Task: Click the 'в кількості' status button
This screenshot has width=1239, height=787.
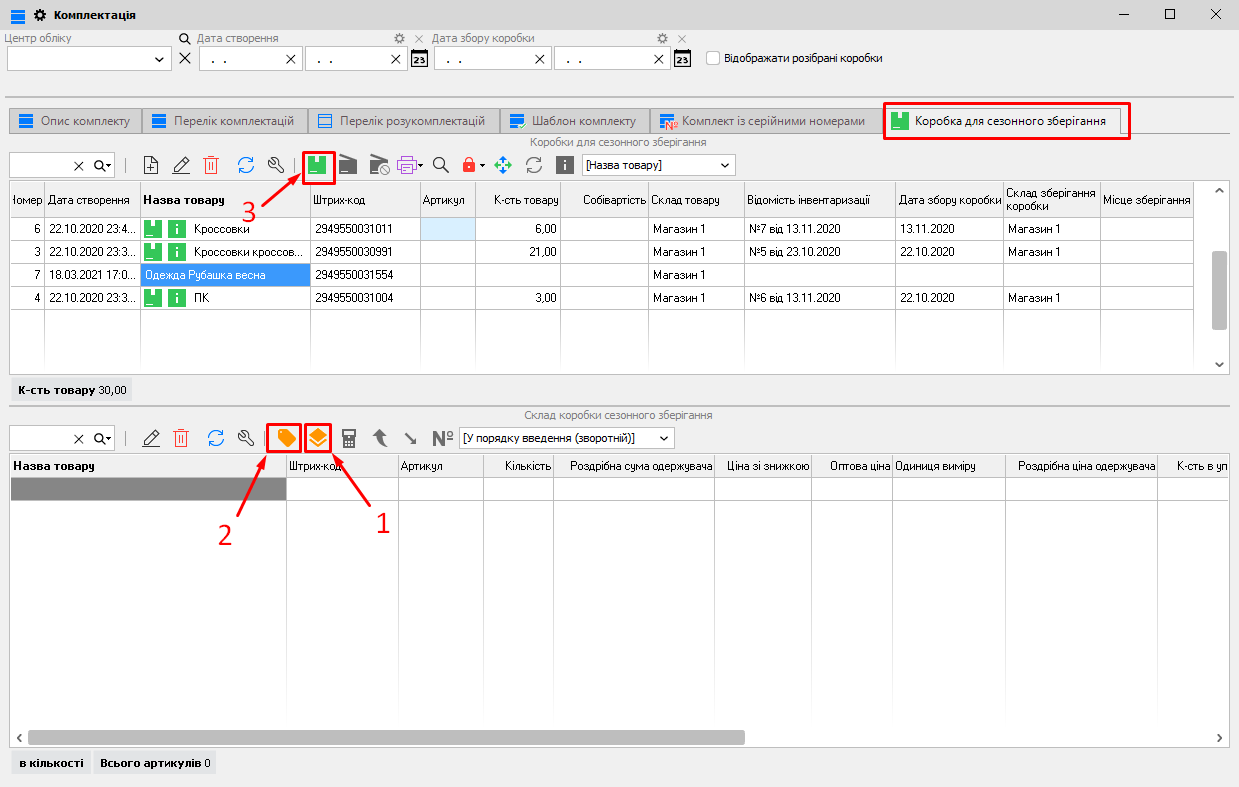Action: [51, 763]
